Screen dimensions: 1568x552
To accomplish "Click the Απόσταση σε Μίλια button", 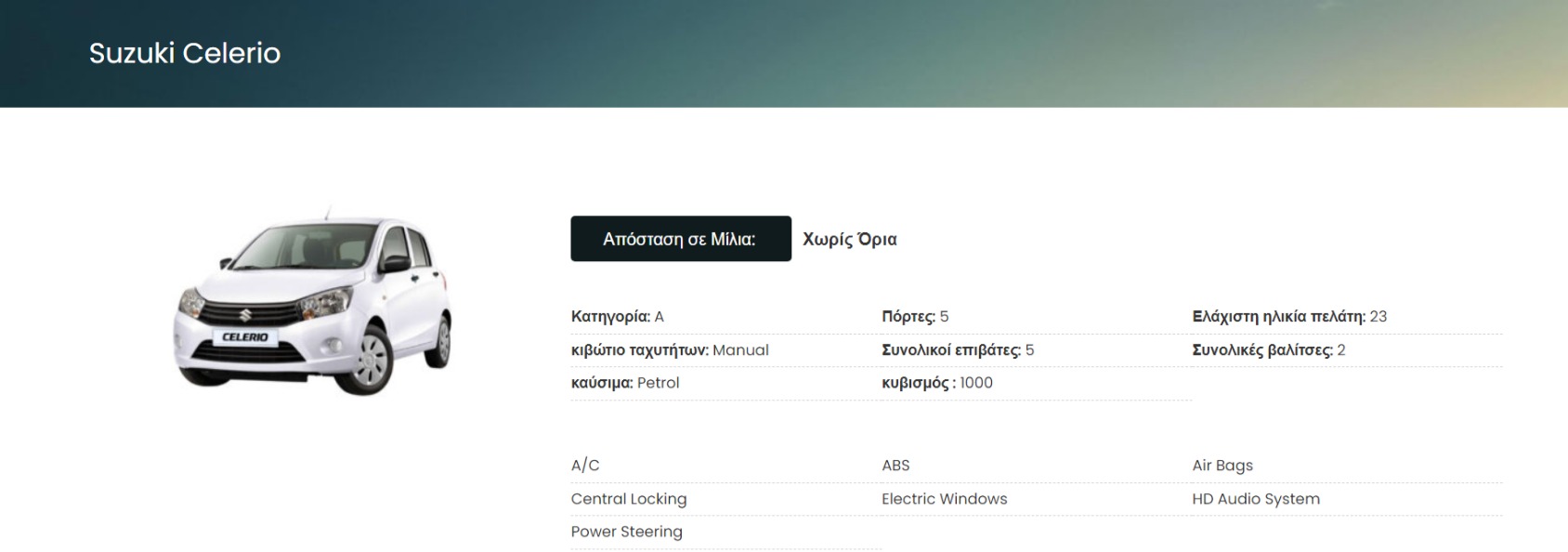I will point(681,239).
